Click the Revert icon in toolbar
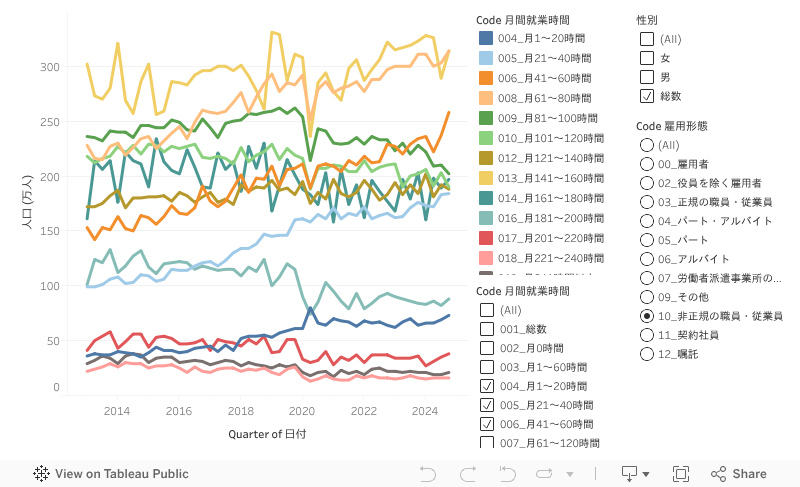Image resolution: width=800 pixels, height=487 pixels. [x=507, y=474]
